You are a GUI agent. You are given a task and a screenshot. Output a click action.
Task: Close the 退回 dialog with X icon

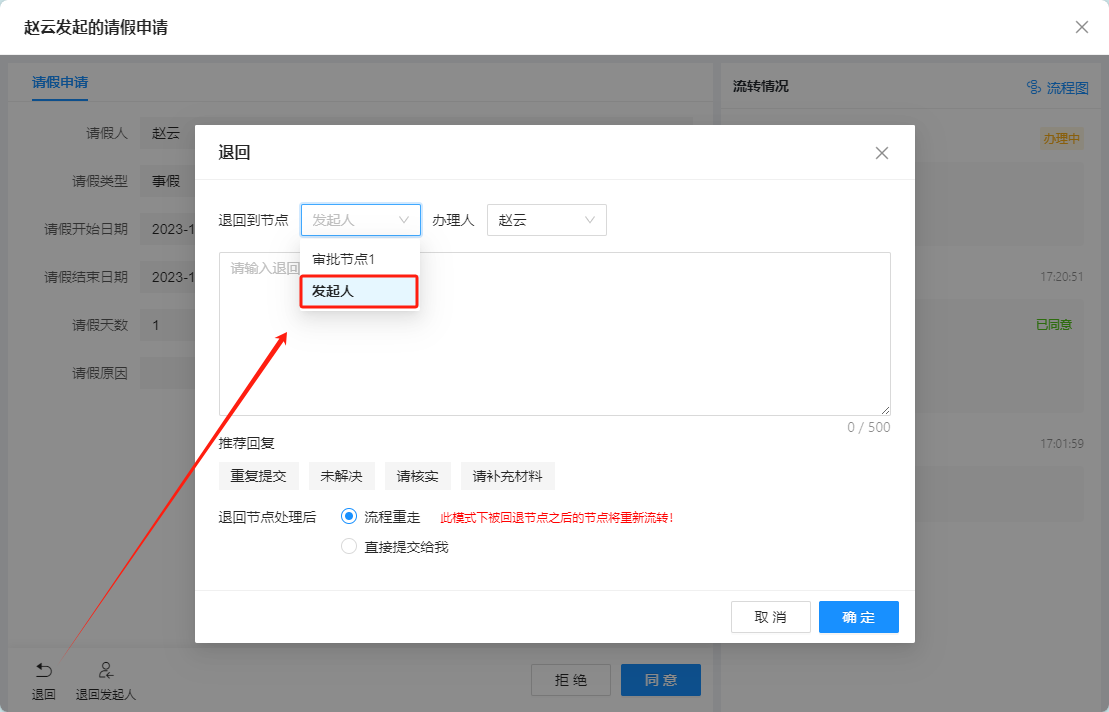click(881, 153)
